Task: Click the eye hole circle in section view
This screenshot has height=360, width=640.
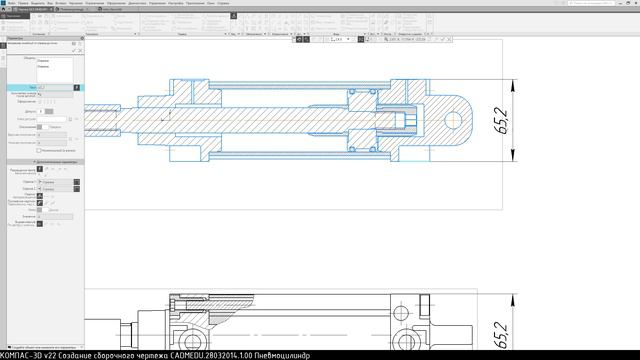Action: (x=453, y=120)
